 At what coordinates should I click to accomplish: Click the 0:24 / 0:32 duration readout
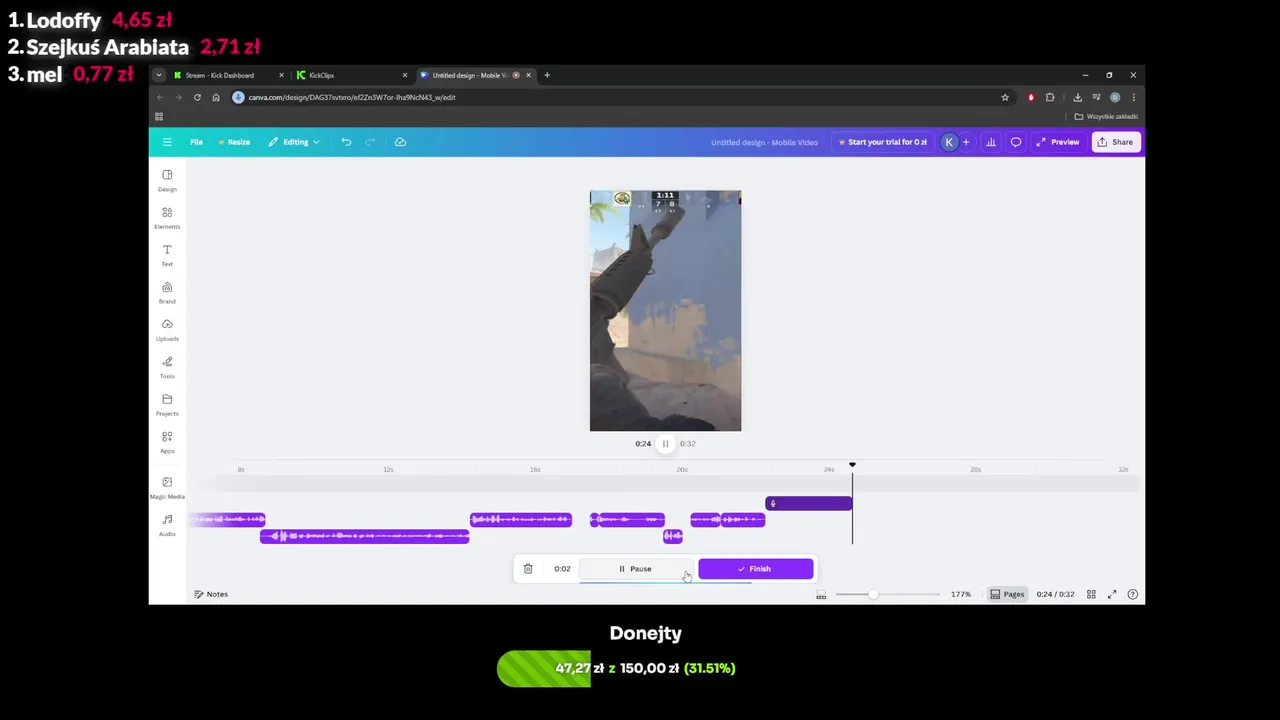(x=1055, y=594)
